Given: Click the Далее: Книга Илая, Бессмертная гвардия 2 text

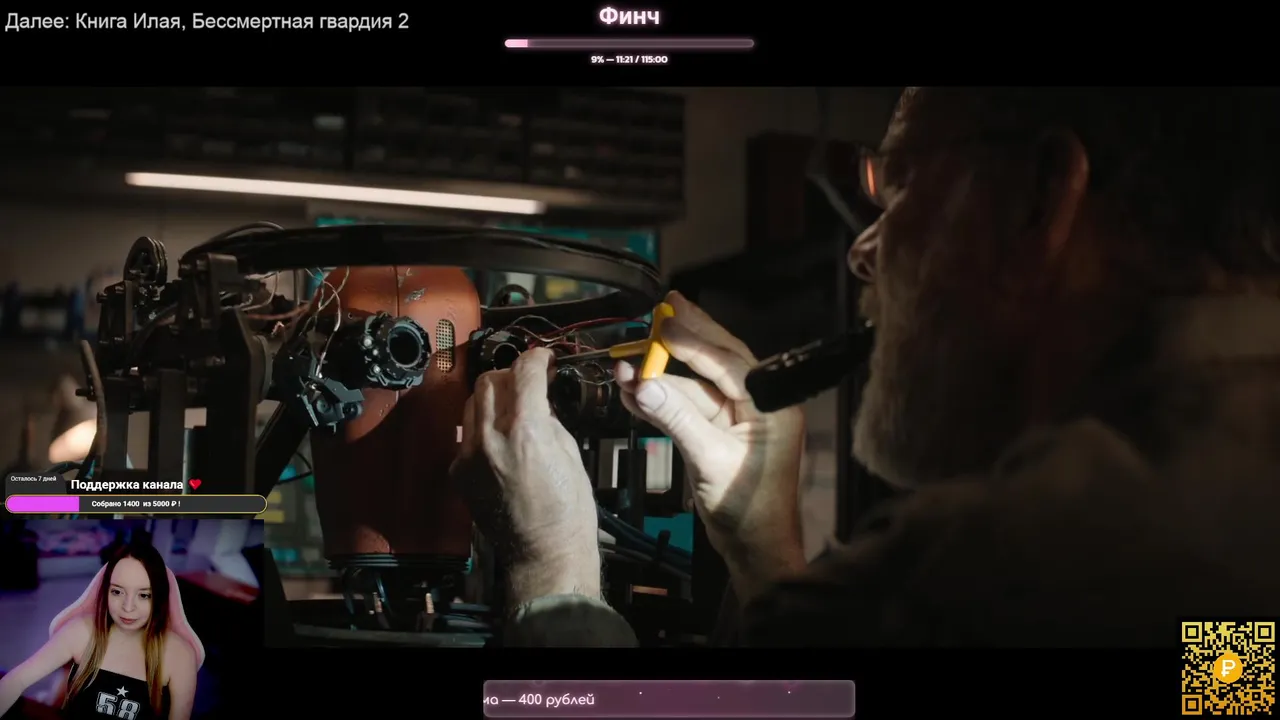Looking at the screenshot, I should pos(207,20).
